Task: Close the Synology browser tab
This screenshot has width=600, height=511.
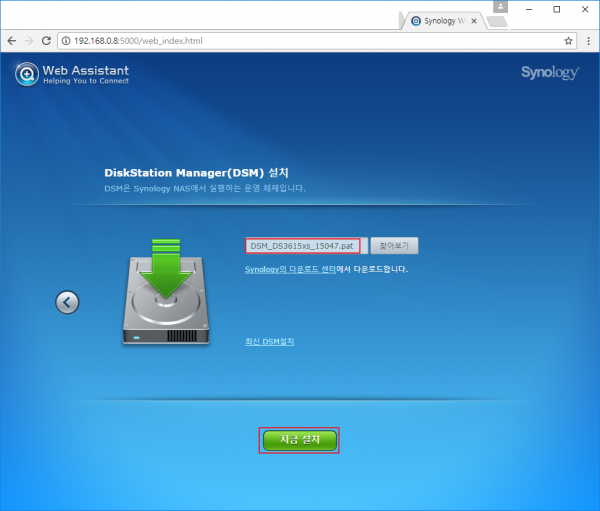Action: pyautogui.click(x=474, y=20)
